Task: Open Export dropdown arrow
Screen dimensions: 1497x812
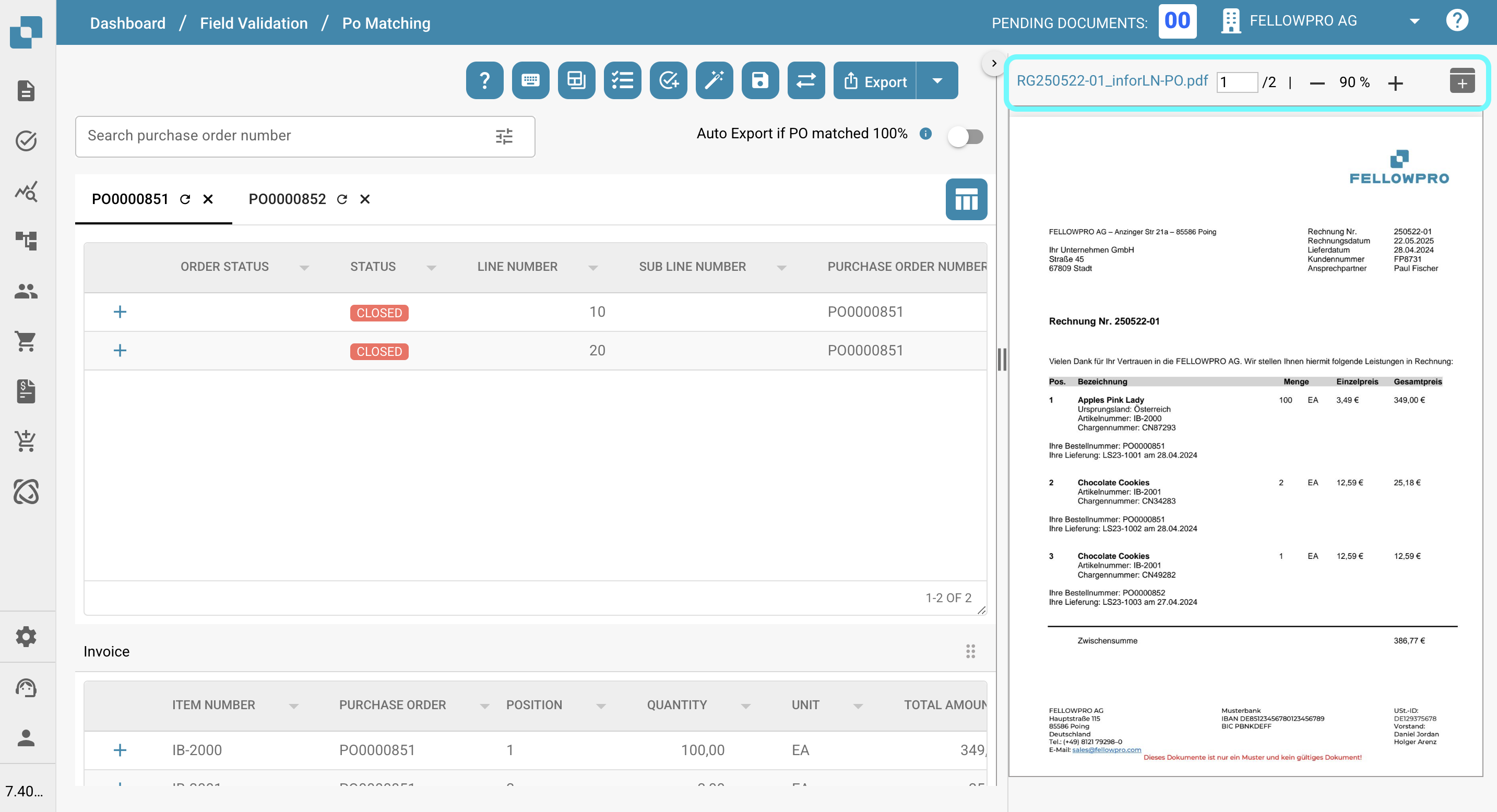Action: [x=937, y=81]
